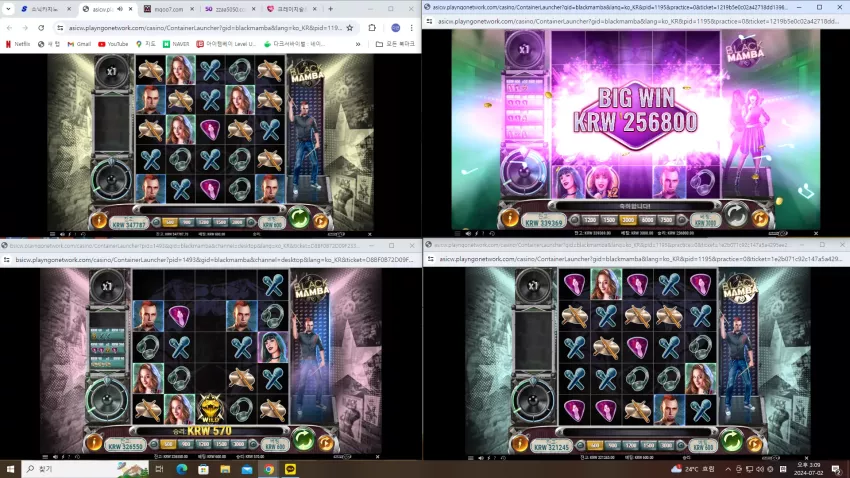Bookmark this page with the star icon
The height and width of the screenshot is (478, 850).
350,28
